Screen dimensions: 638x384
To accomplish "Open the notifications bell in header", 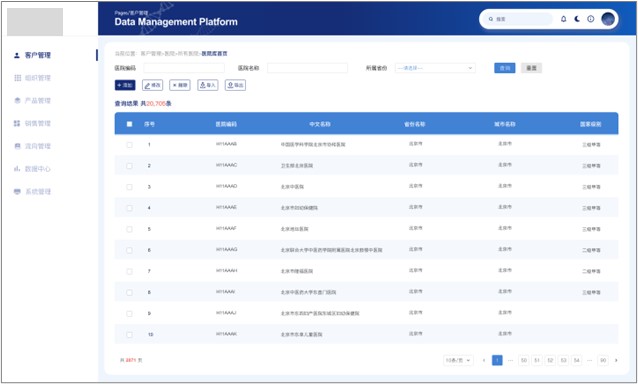I will [x=564, y=19].
